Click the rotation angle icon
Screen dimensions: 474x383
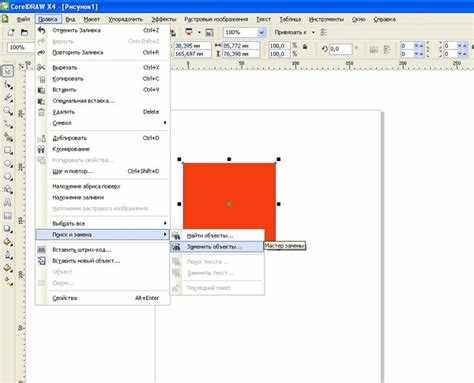pyautogui.click(x=325, y=49)
